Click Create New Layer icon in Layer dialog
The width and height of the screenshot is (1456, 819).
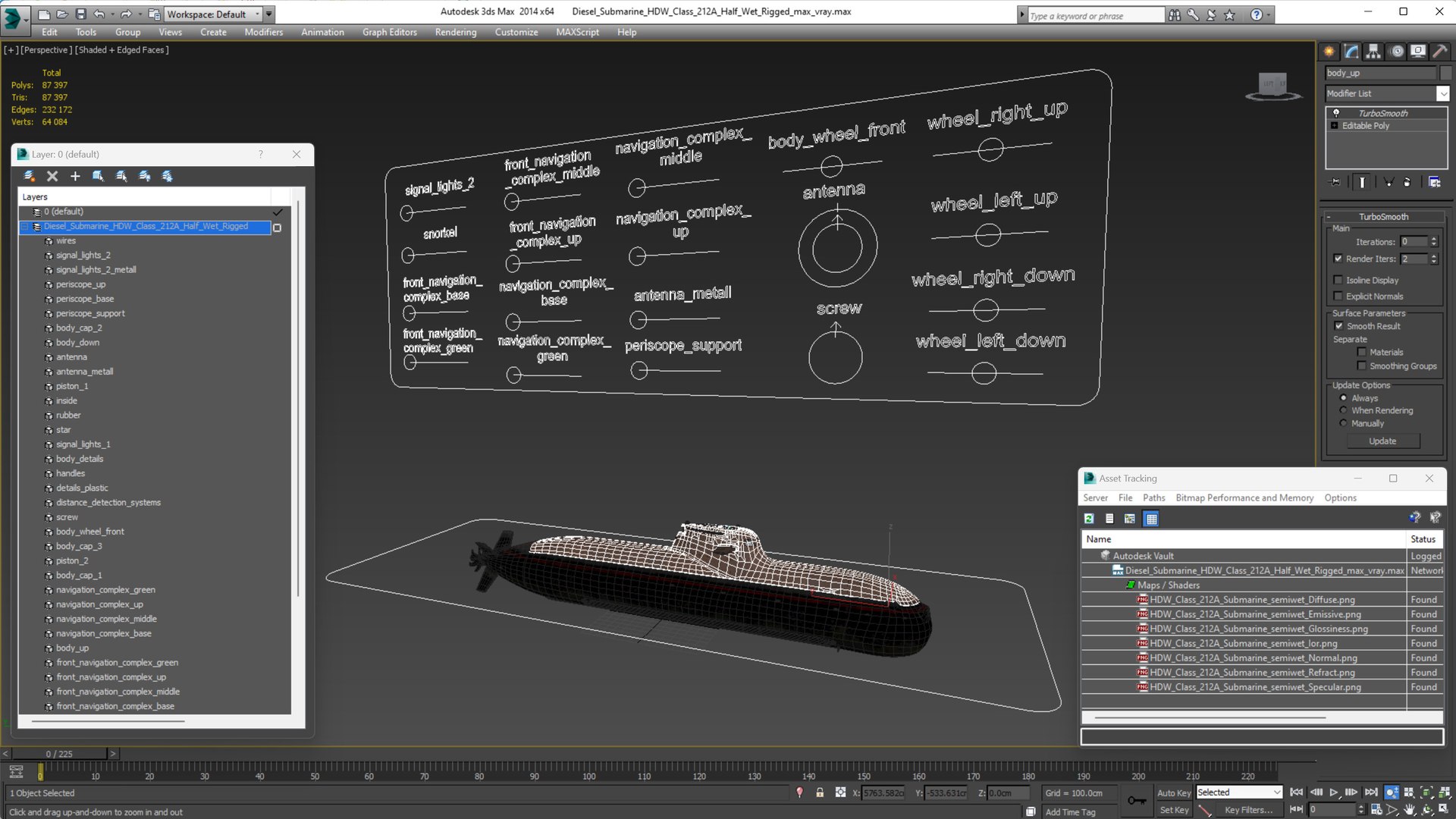coord(30,176)
